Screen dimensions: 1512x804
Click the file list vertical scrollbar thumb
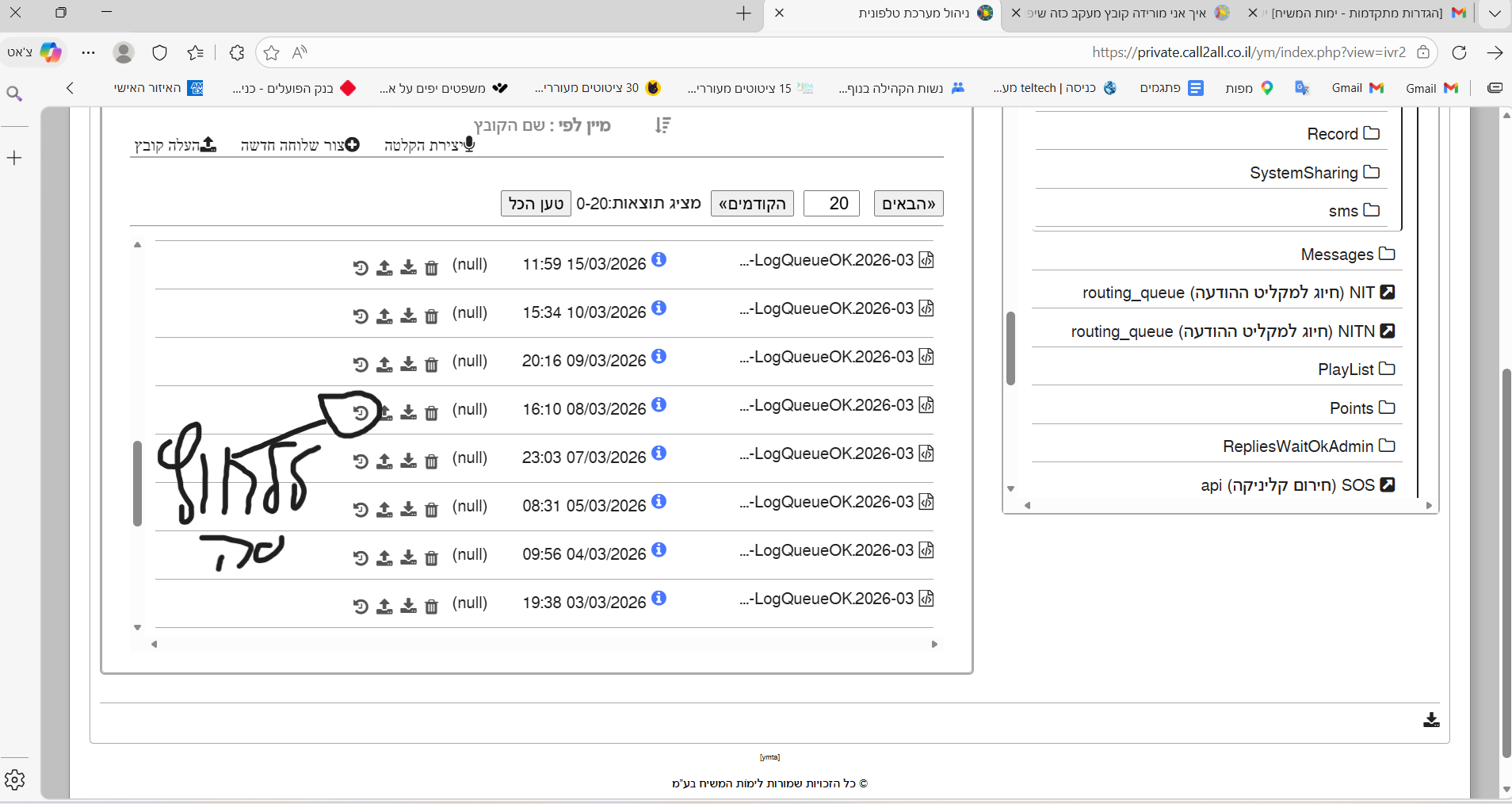click(x=137, y=484)
